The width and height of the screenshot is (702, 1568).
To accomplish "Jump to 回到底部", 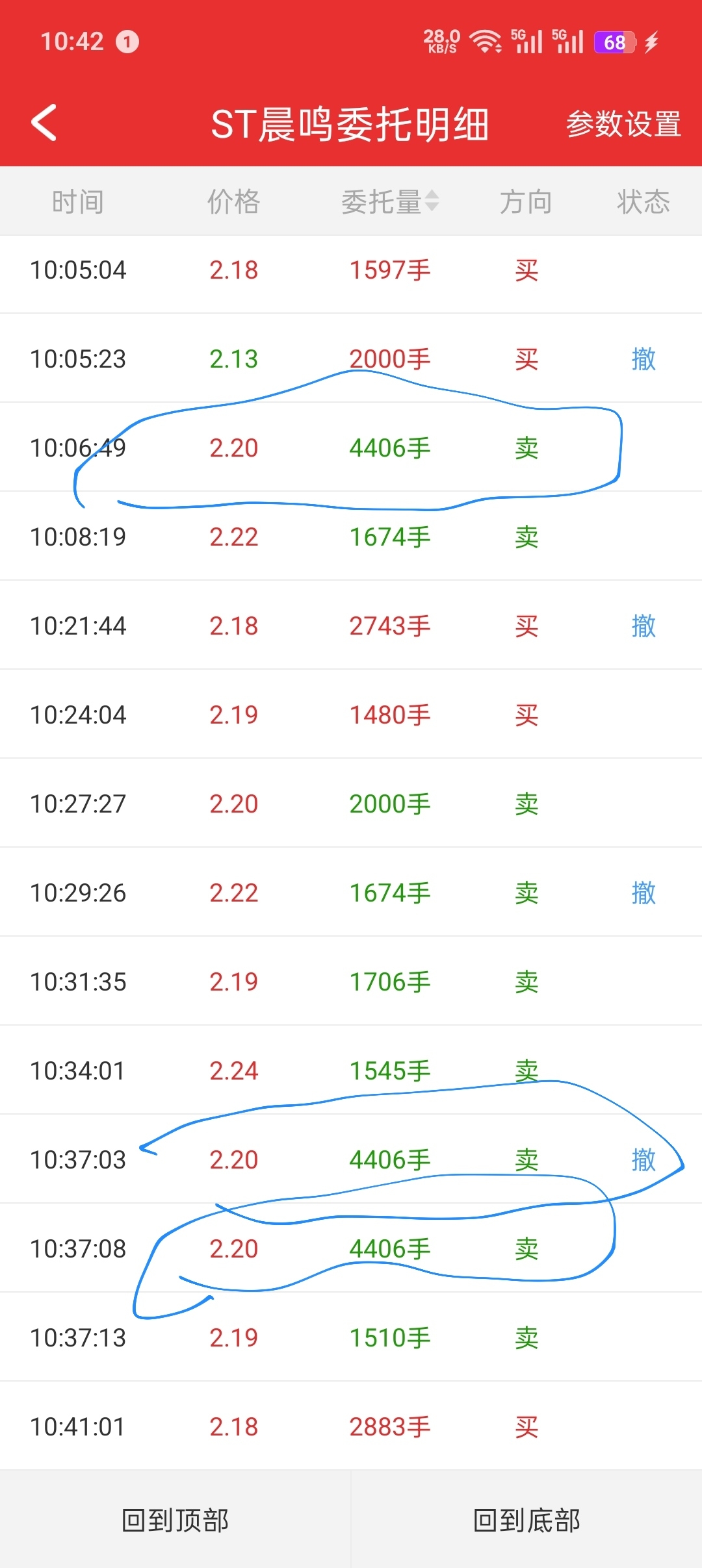I will pos(526,1520).
